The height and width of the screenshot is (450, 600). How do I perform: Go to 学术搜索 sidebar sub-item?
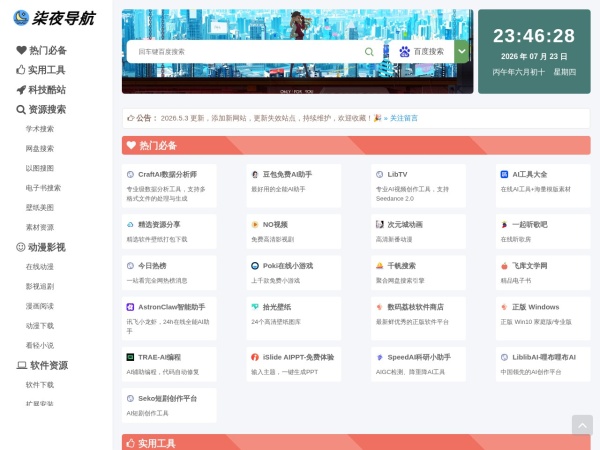pyautogui.click(x=40, y=129)
